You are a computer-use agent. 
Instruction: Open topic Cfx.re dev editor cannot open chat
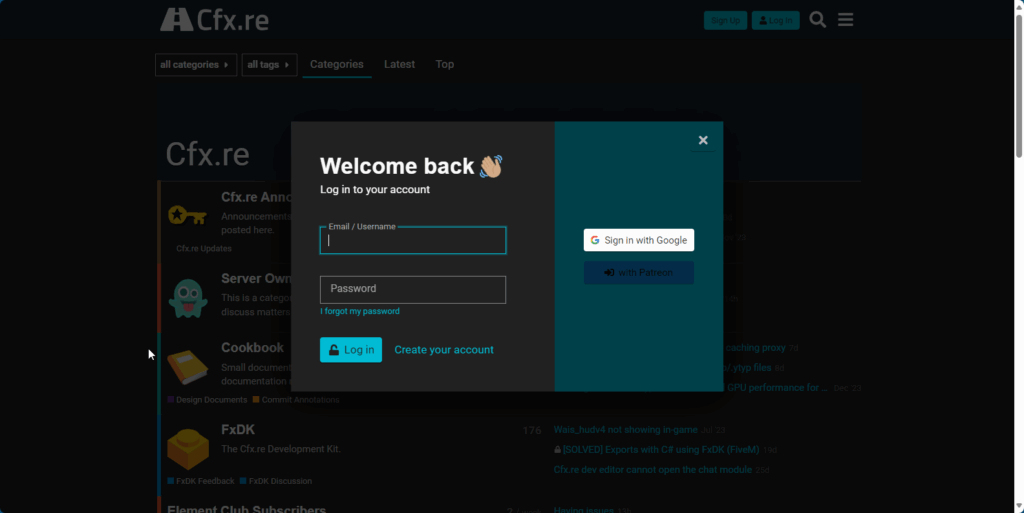652,470
